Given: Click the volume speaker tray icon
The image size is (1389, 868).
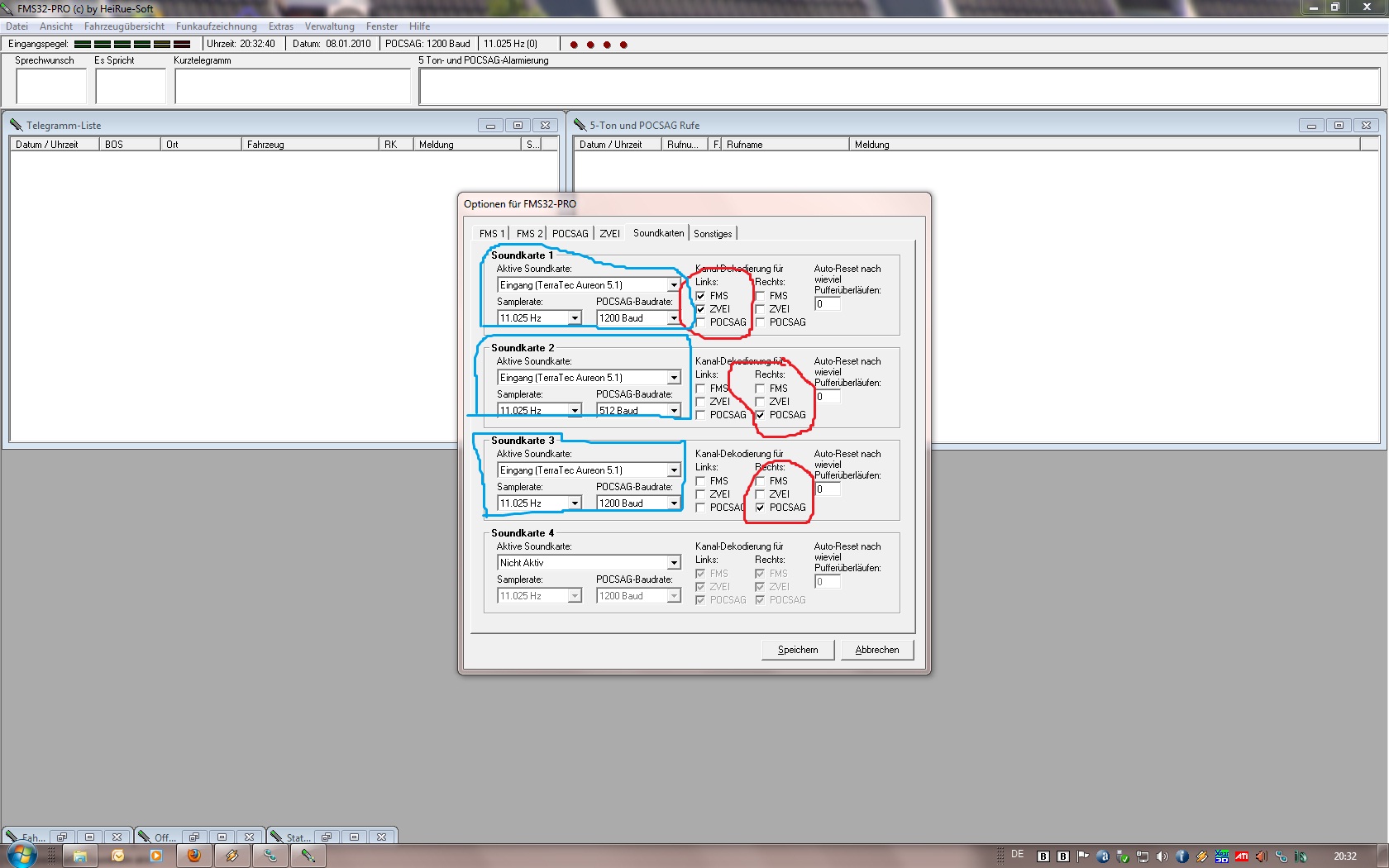Looking at the screenshot, I should [x=1162, y=856].
